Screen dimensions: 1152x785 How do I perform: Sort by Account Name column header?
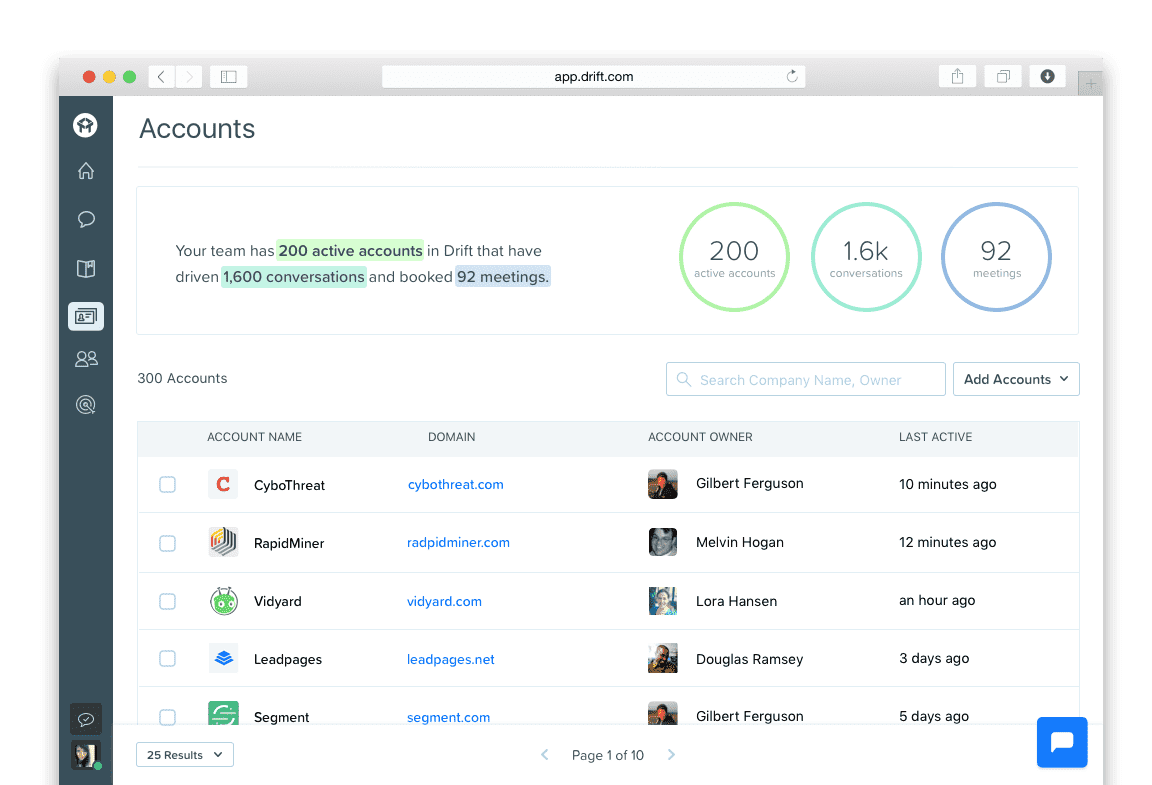pyautogui.click(x=254, y=437)
